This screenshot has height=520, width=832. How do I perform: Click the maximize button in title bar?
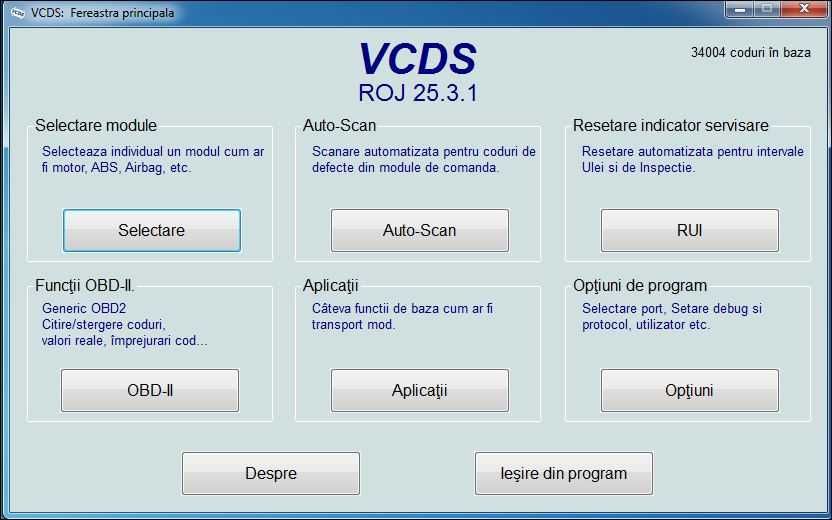coord(767,9)
